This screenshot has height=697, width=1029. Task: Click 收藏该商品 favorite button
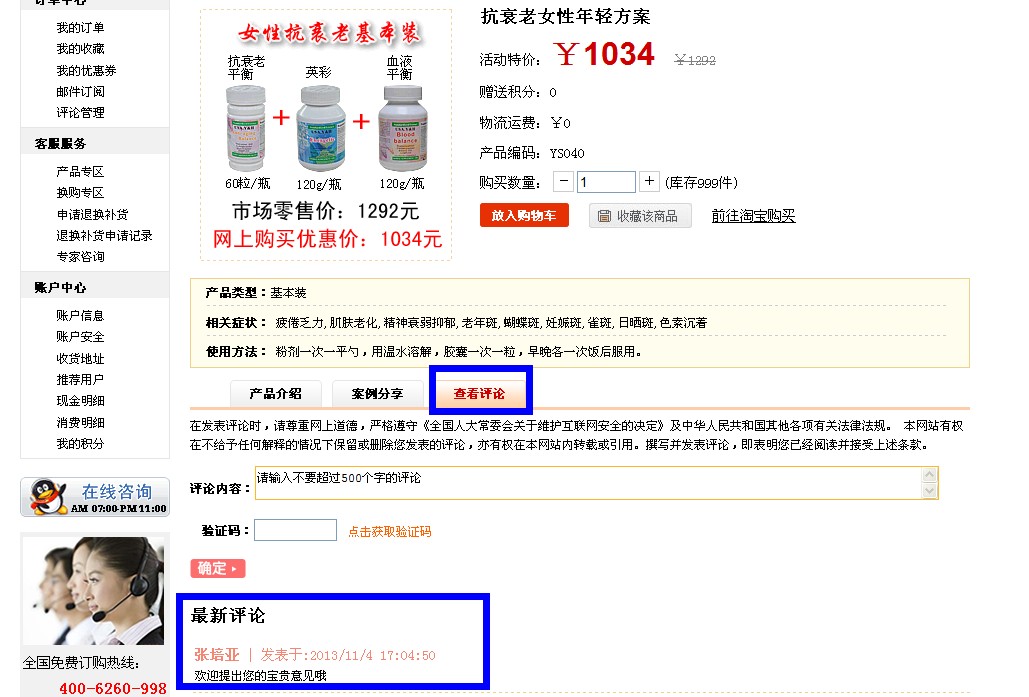tap(640, 216)
